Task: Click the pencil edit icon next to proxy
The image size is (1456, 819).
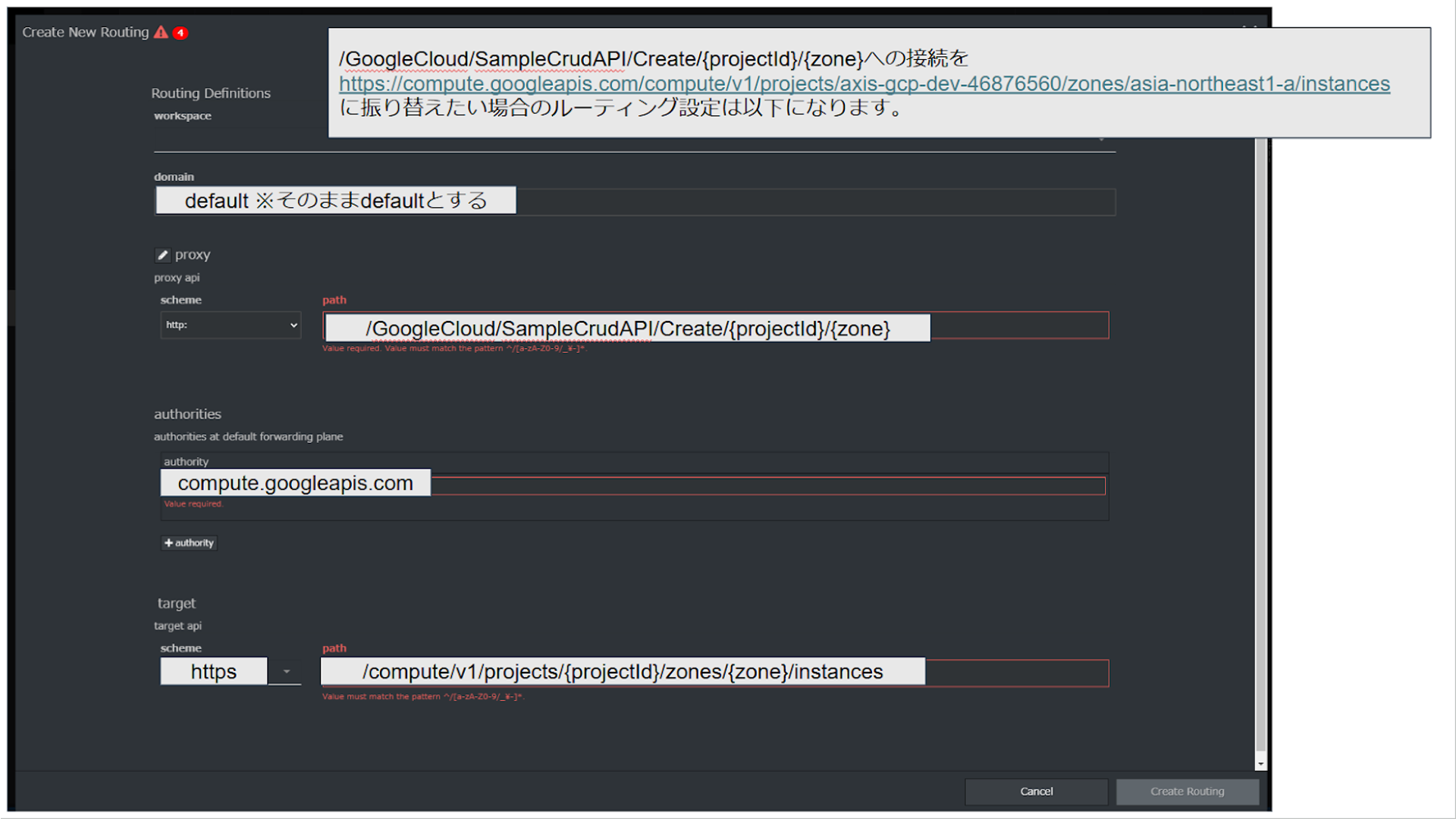Action: coord(162,255)
